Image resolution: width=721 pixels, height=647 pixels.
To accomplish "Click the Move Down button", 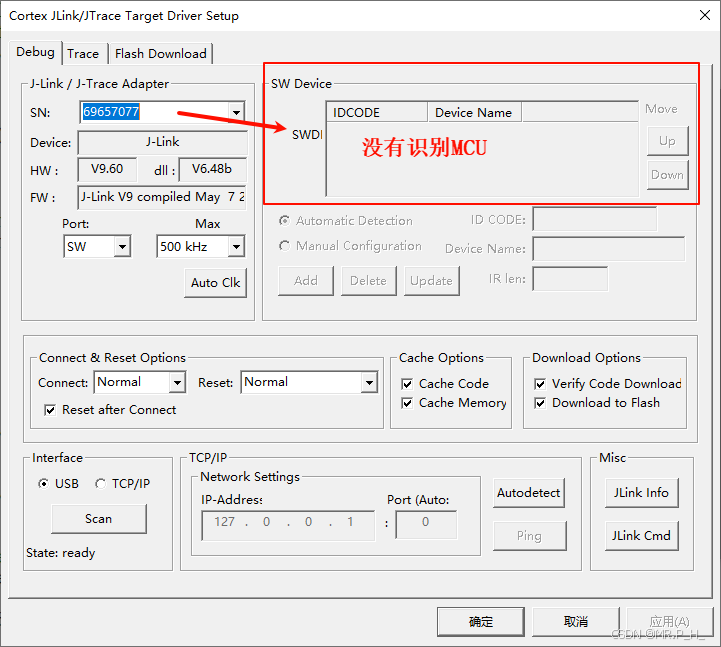I will tap(667, 175).
